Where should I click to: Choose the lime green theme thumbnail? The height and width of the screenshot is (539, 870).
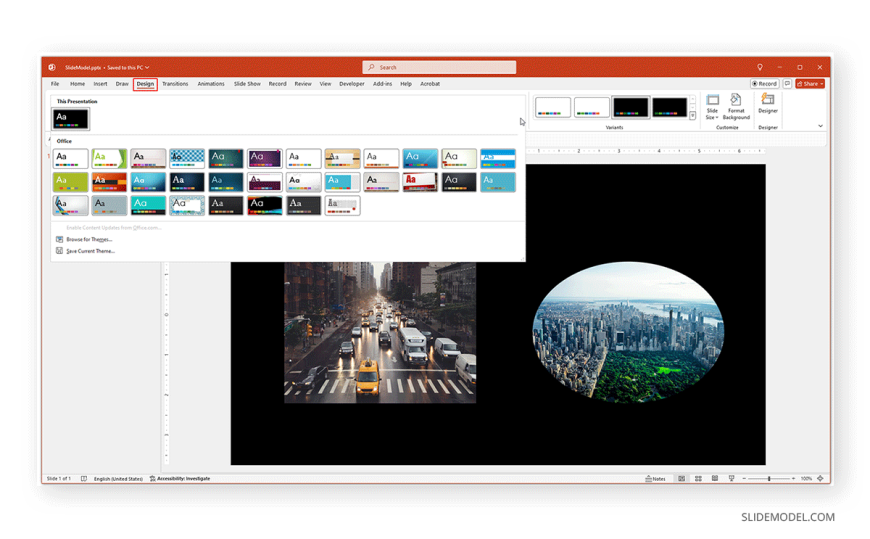[70, 182]
